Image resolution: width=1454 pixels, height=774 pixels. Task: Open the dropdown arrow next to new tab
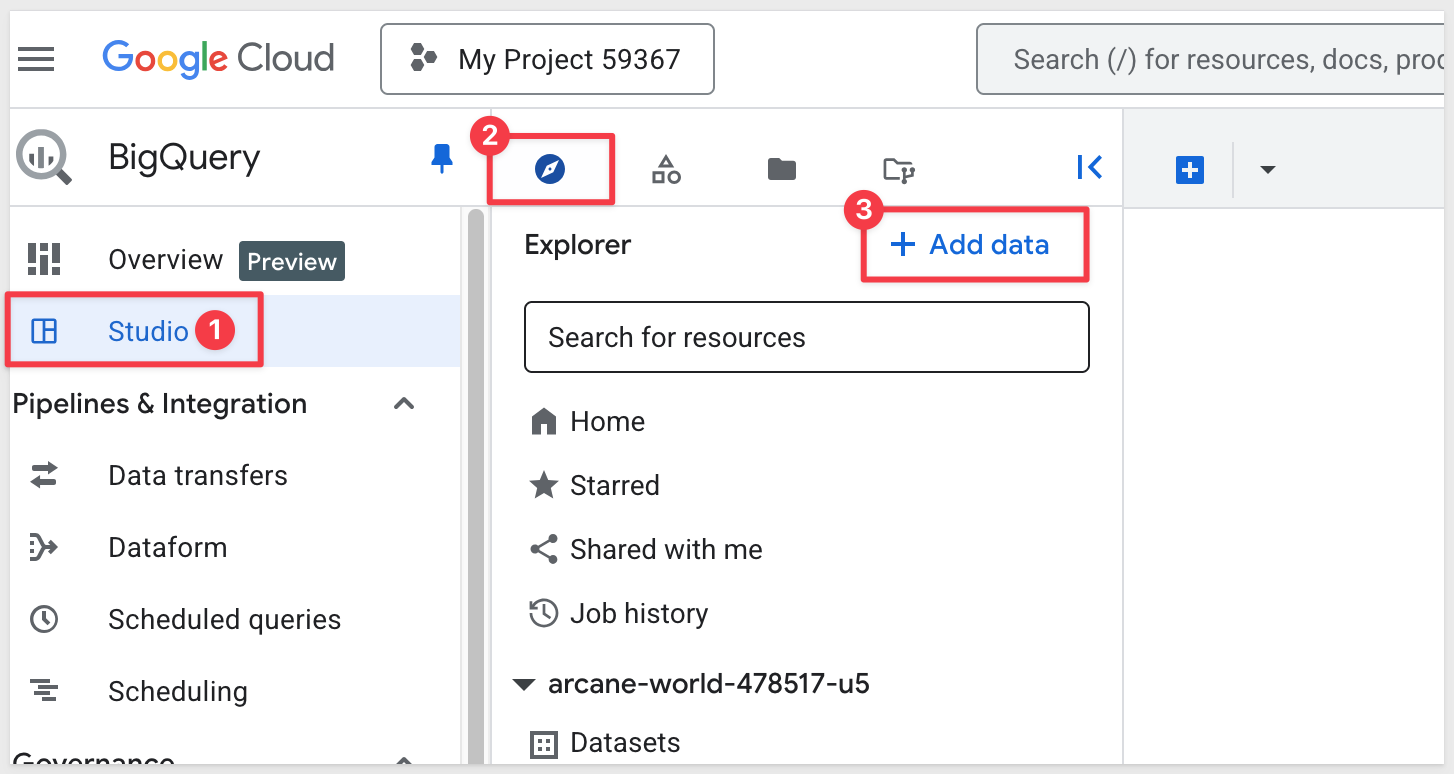[x=1267, y=170]
